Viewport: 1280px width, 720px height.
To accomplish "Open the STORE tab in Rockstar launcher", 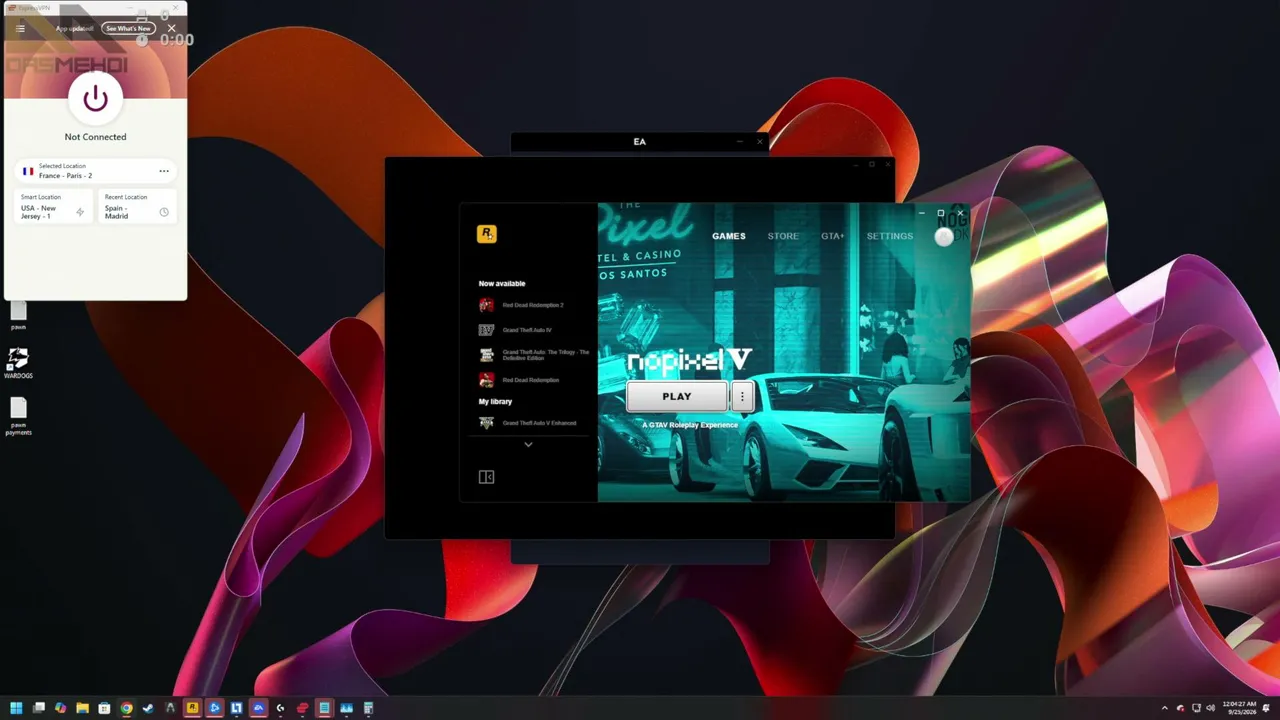I will tap(783, 236).
